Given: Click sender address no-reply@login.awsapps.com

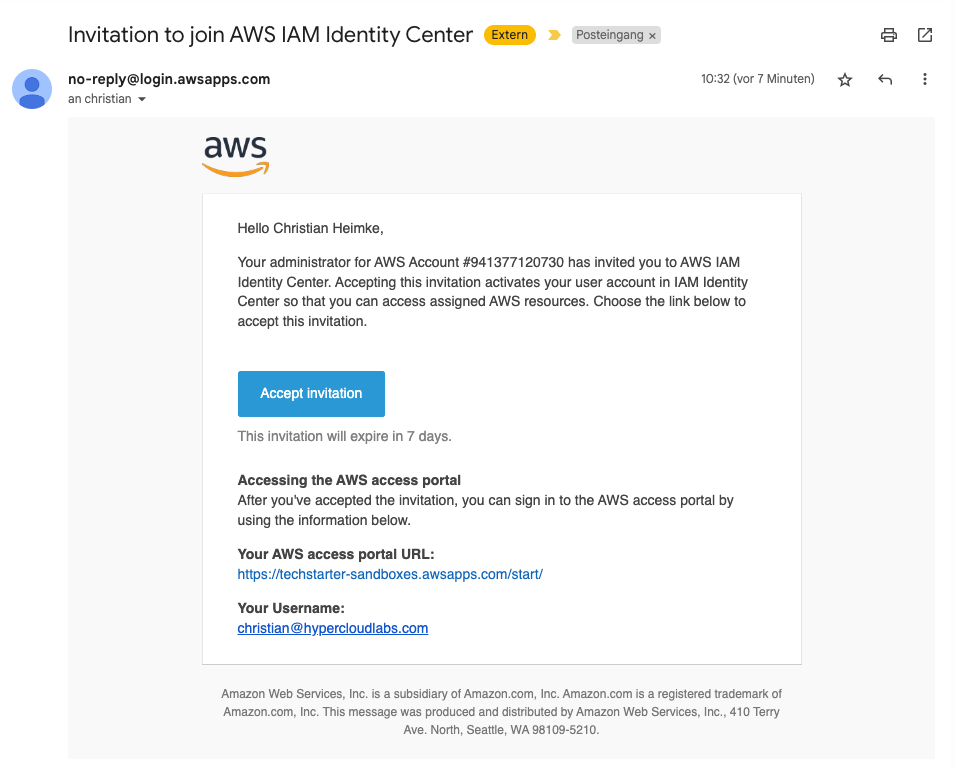Looking at the screenshot, I should click(169, 79).
